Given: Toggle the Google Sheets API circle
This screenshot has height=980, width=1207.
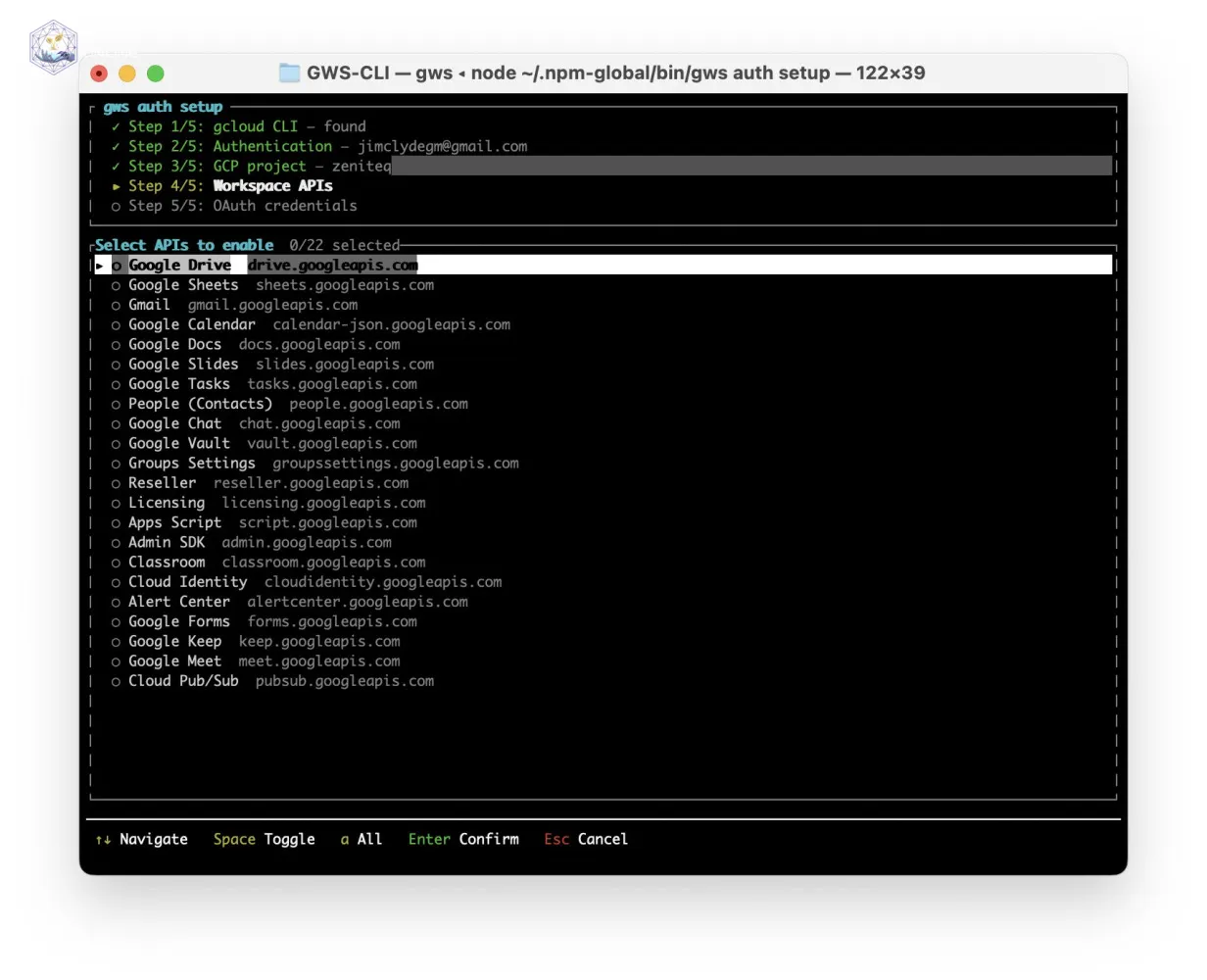Looking at the screenshot, I should [x=117, y=285].
